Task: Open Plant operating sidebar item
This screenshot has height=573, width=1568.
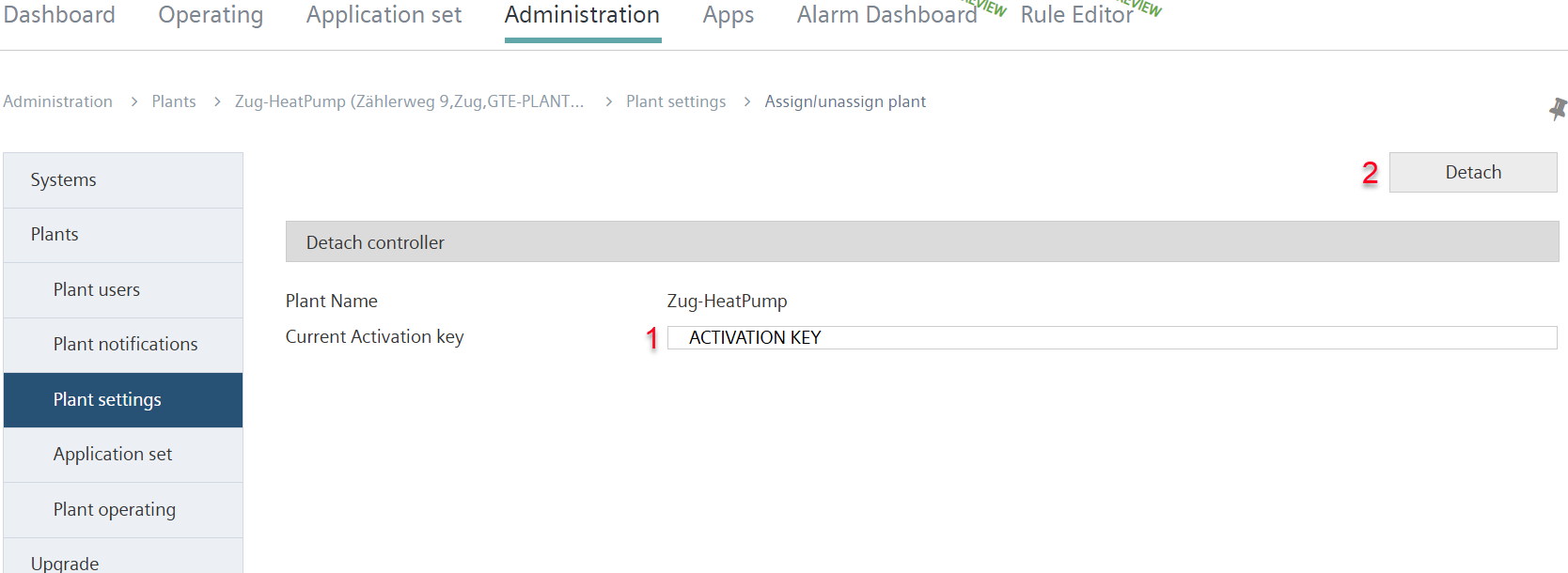Action: coord(123,510)
